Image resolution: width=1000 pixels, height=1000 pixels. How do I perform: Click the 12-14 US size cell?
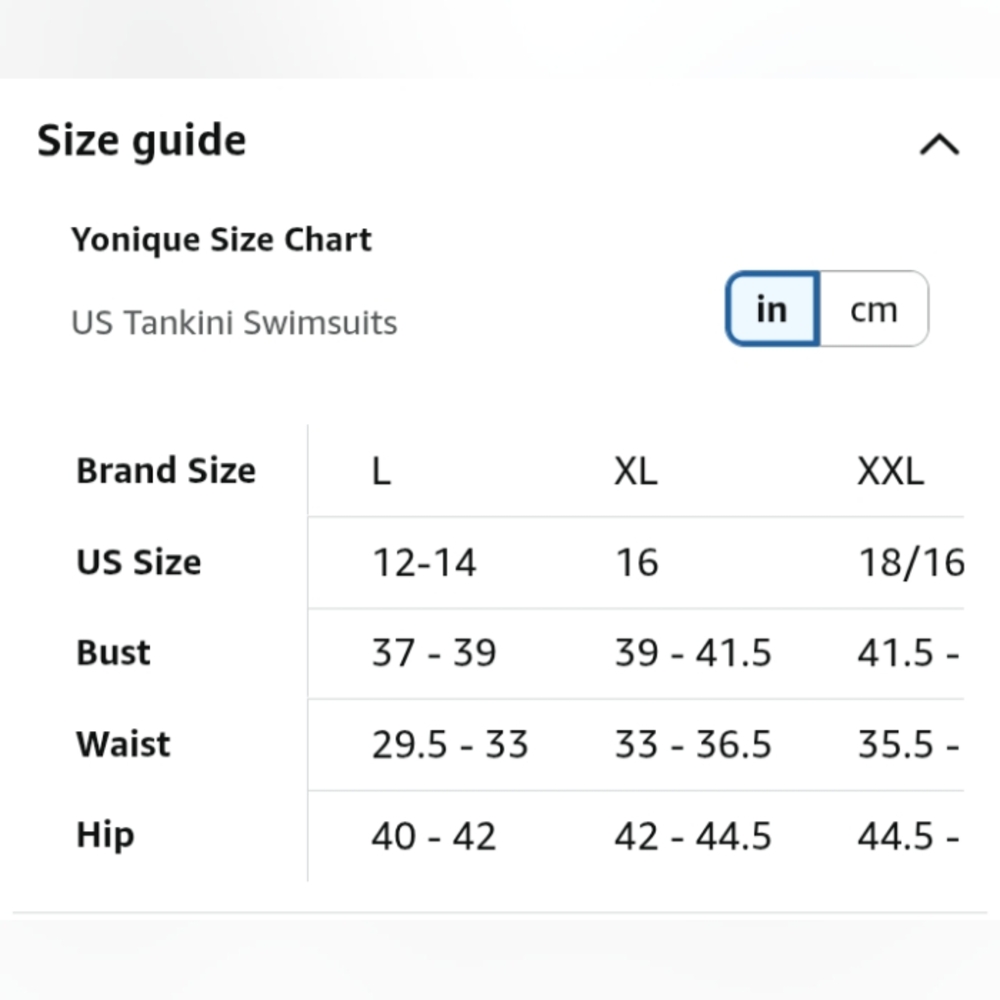tap(424, 562)
